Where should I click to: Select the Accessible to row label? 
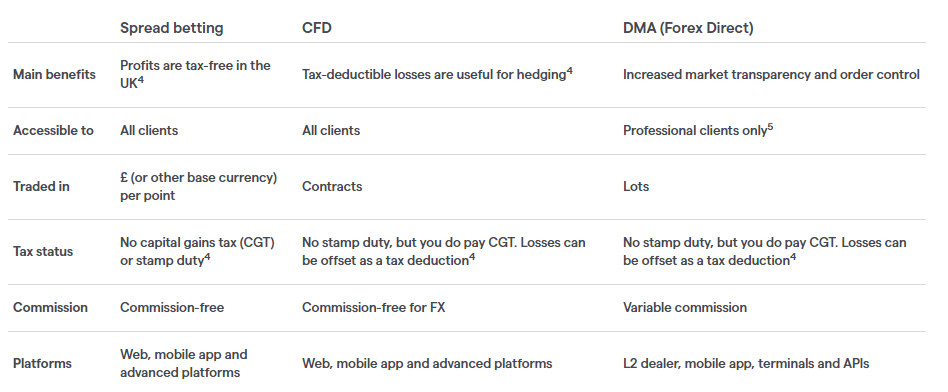pos(53,131)
